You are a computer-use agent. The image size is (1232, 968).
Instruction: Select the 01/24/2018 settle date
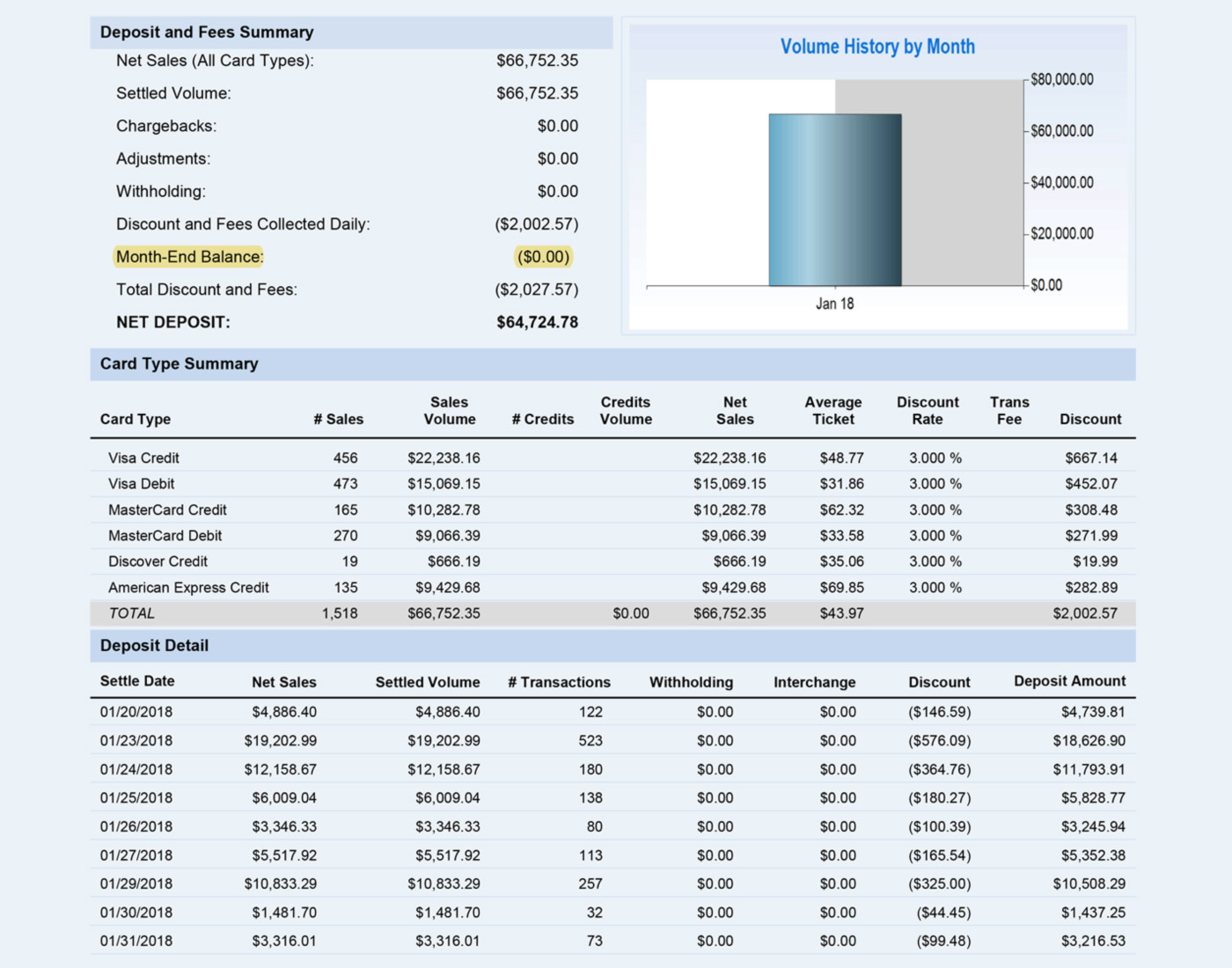(x=136, y=769)
